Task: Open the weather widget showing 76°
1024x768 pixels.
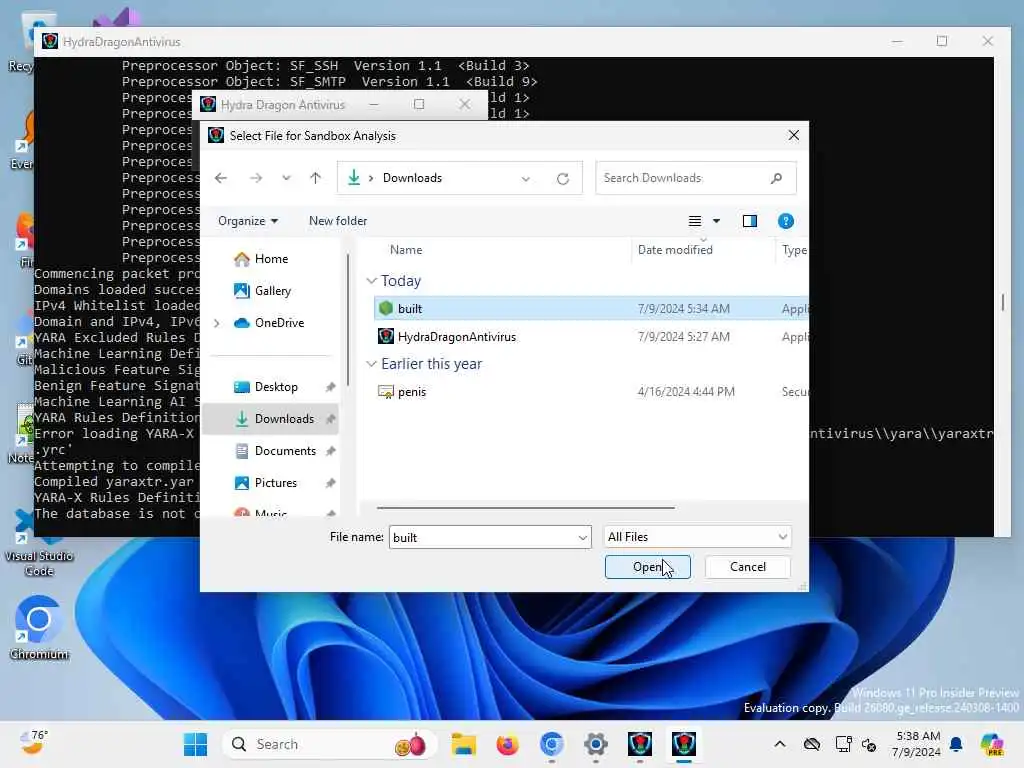Action: click(33, 743)
